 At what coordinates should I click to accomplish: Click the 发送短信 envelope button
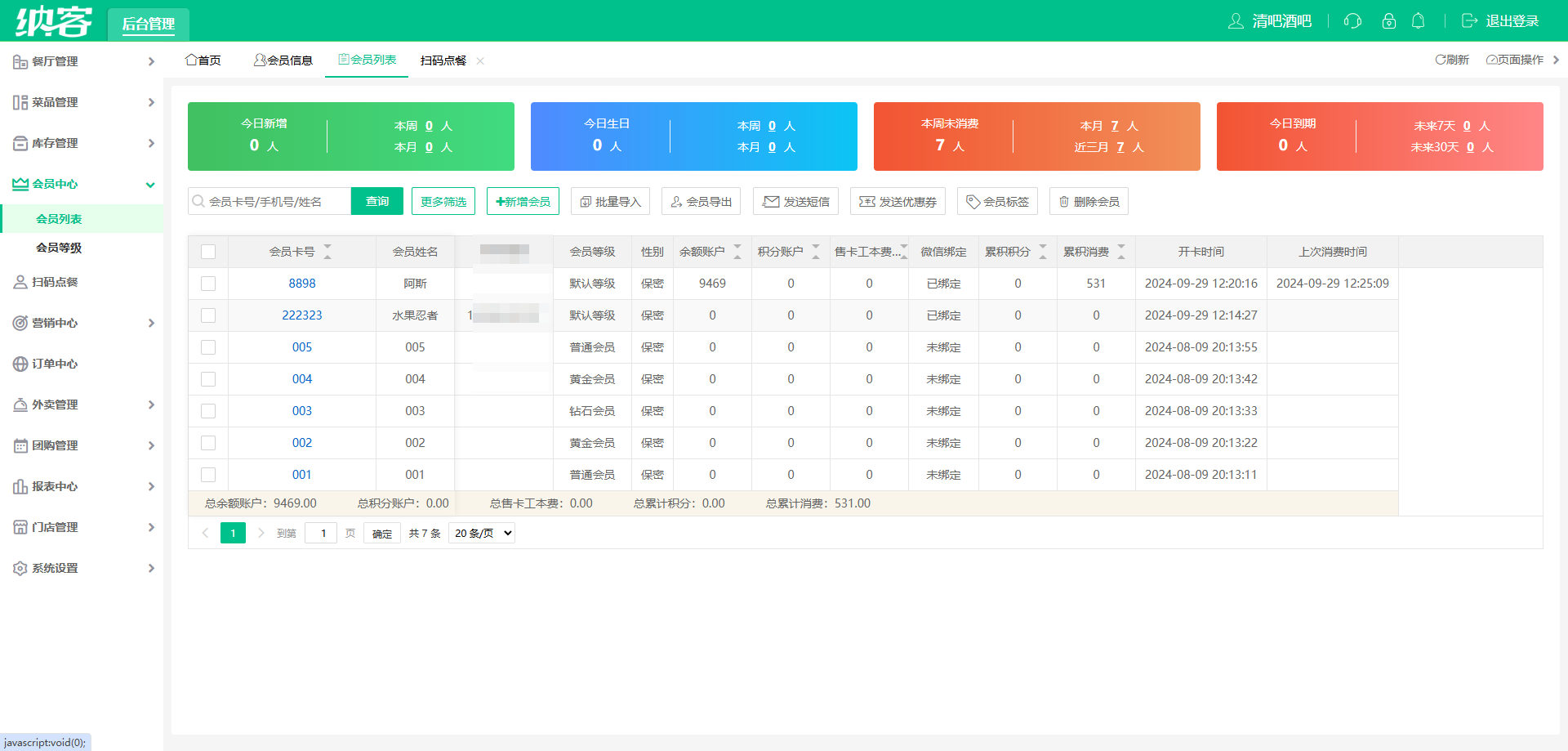coord(795,201)
